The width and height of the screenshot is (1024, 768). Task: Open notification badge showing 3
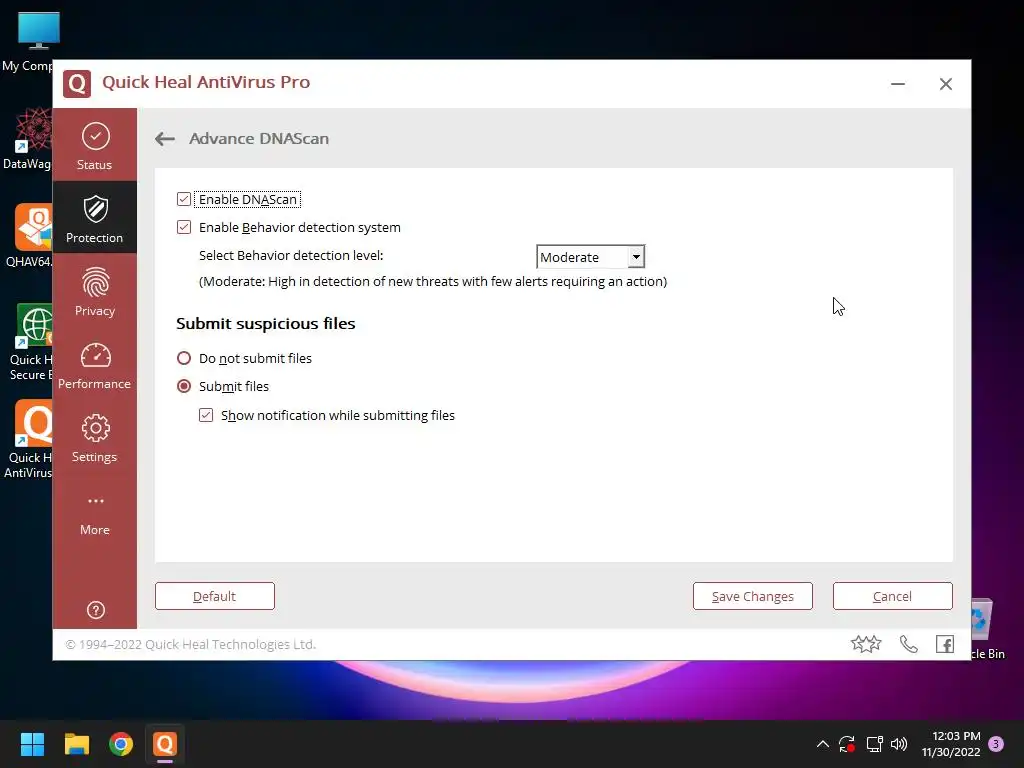(x=996, y=744)
